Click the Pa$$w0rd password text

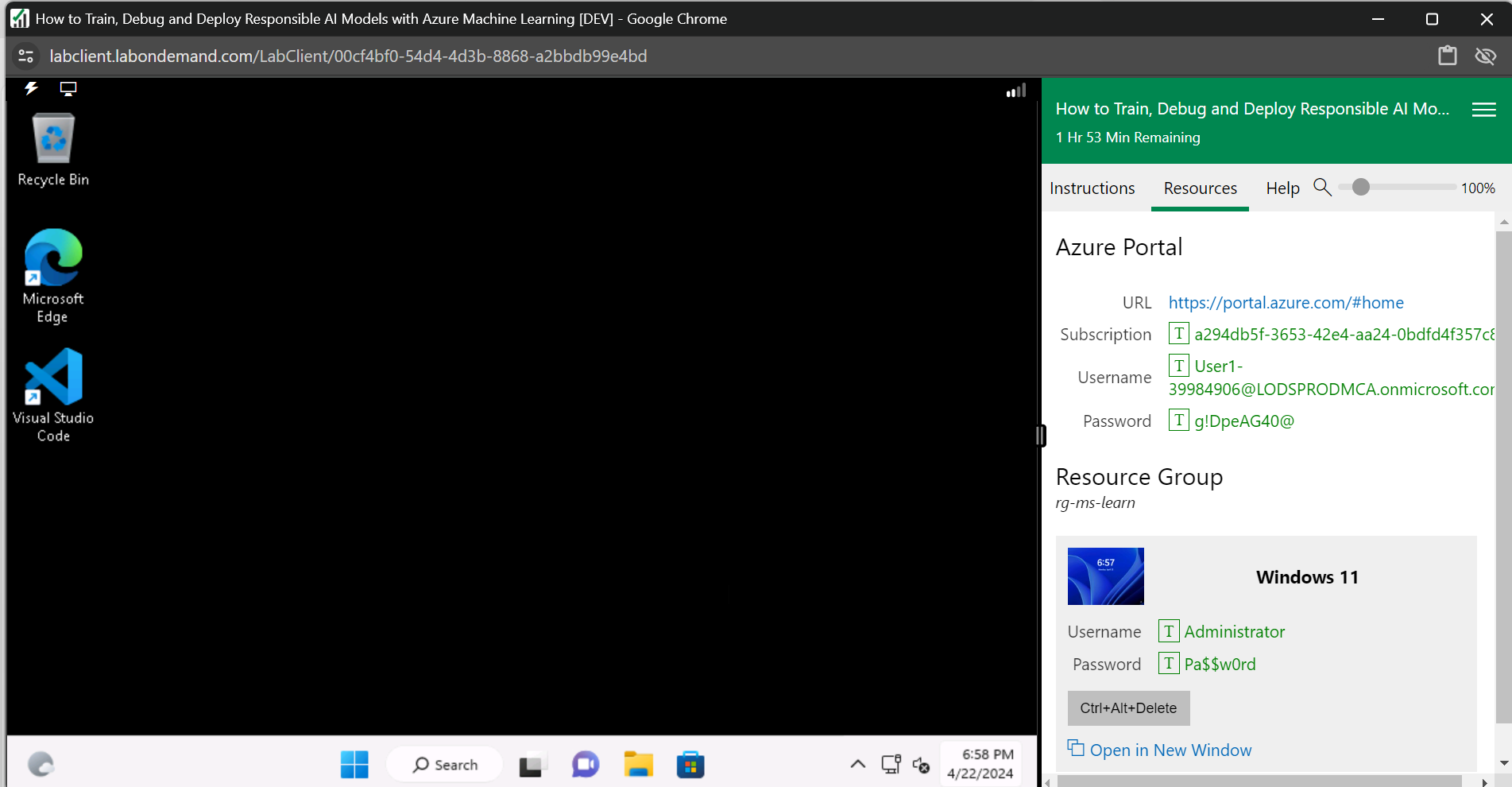(1220, 665)
